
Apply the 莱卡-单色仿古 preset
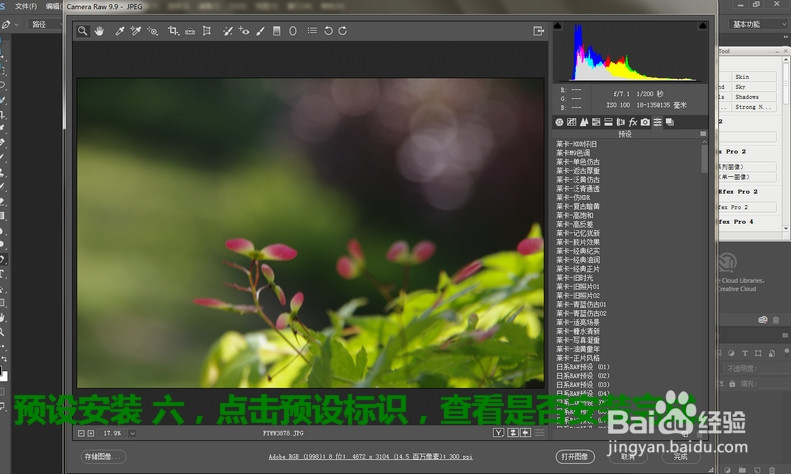(578, 162)
